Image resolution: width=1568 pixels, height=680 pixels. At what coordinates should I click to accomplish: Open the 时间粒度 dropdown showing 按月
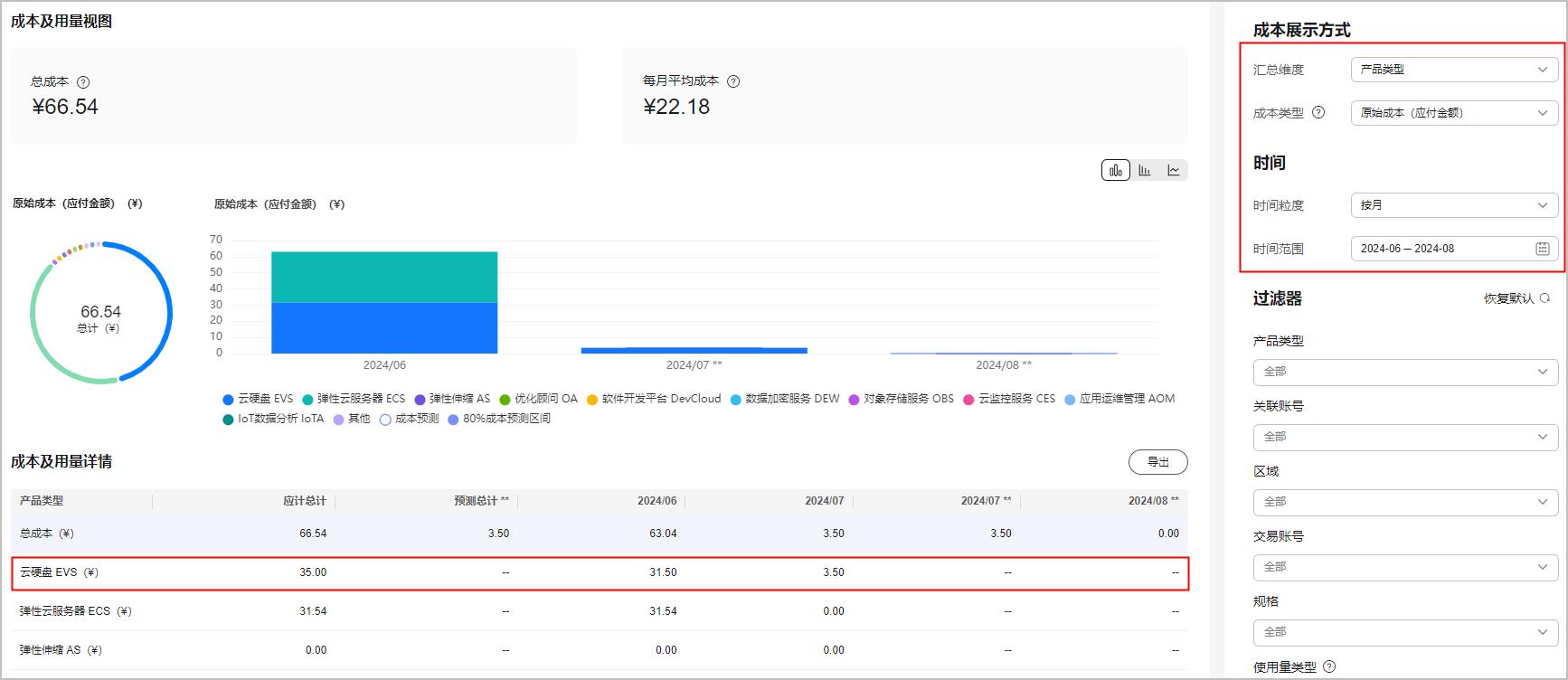pyautogui.click(x=1454, y=205)
